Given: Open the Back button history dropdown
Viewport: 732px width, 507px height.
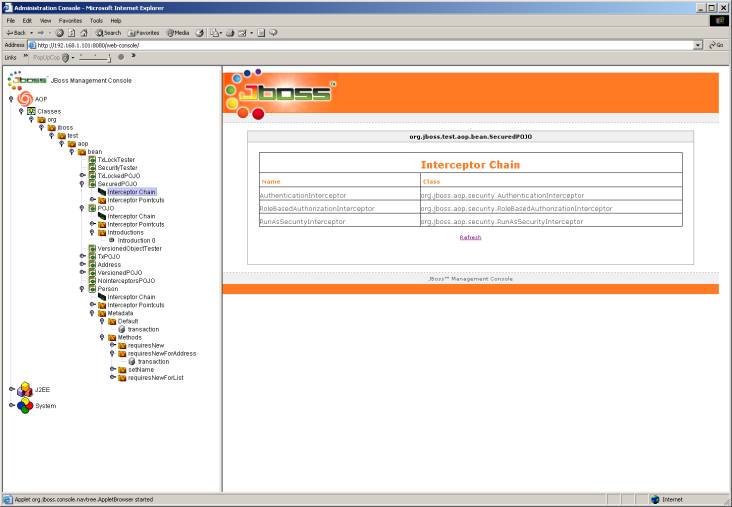Looking at the screenshot, I should tap(31, 33).
